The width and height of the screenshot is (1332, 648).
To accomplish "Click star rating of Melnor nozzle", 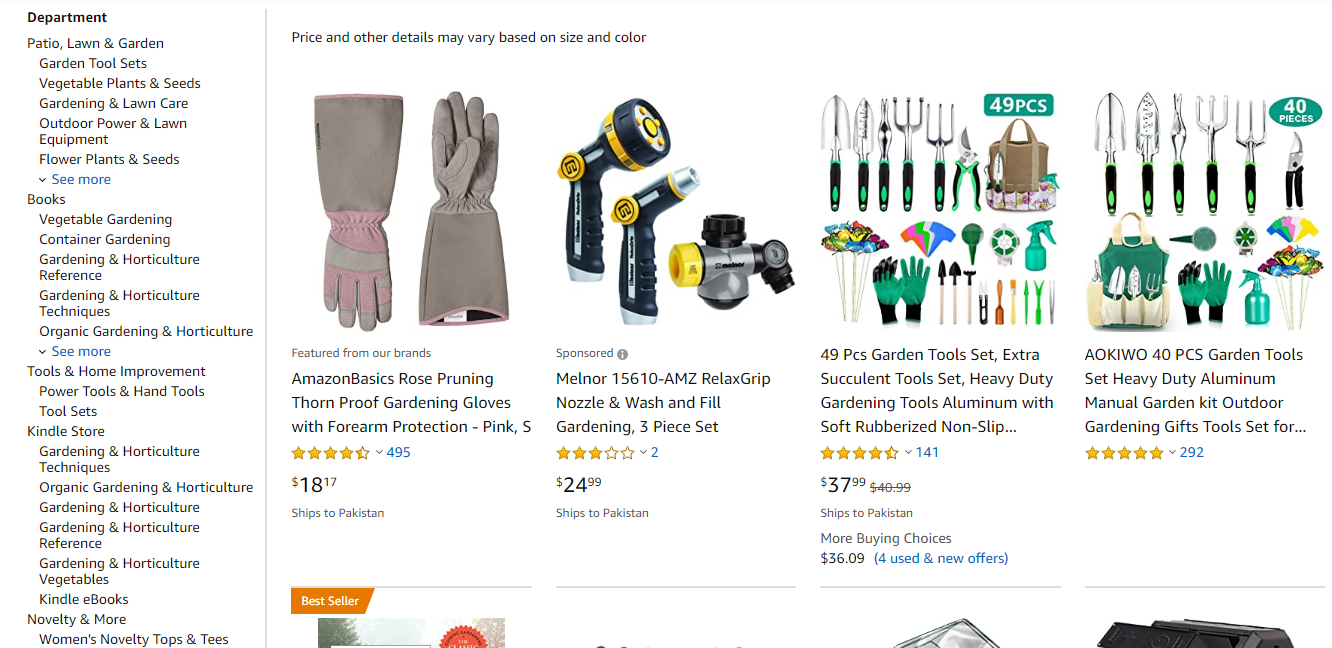I will 595,453.
